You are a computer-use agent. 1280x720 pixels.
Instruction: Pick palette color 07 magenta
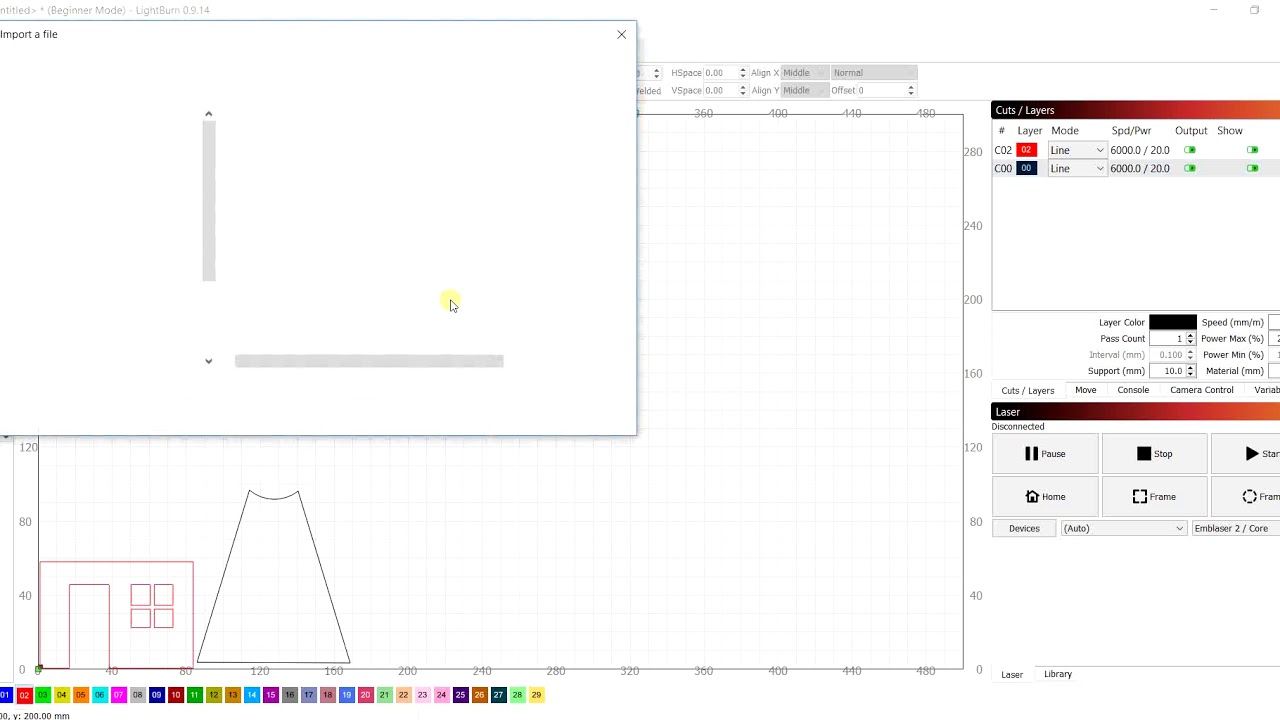119,695
